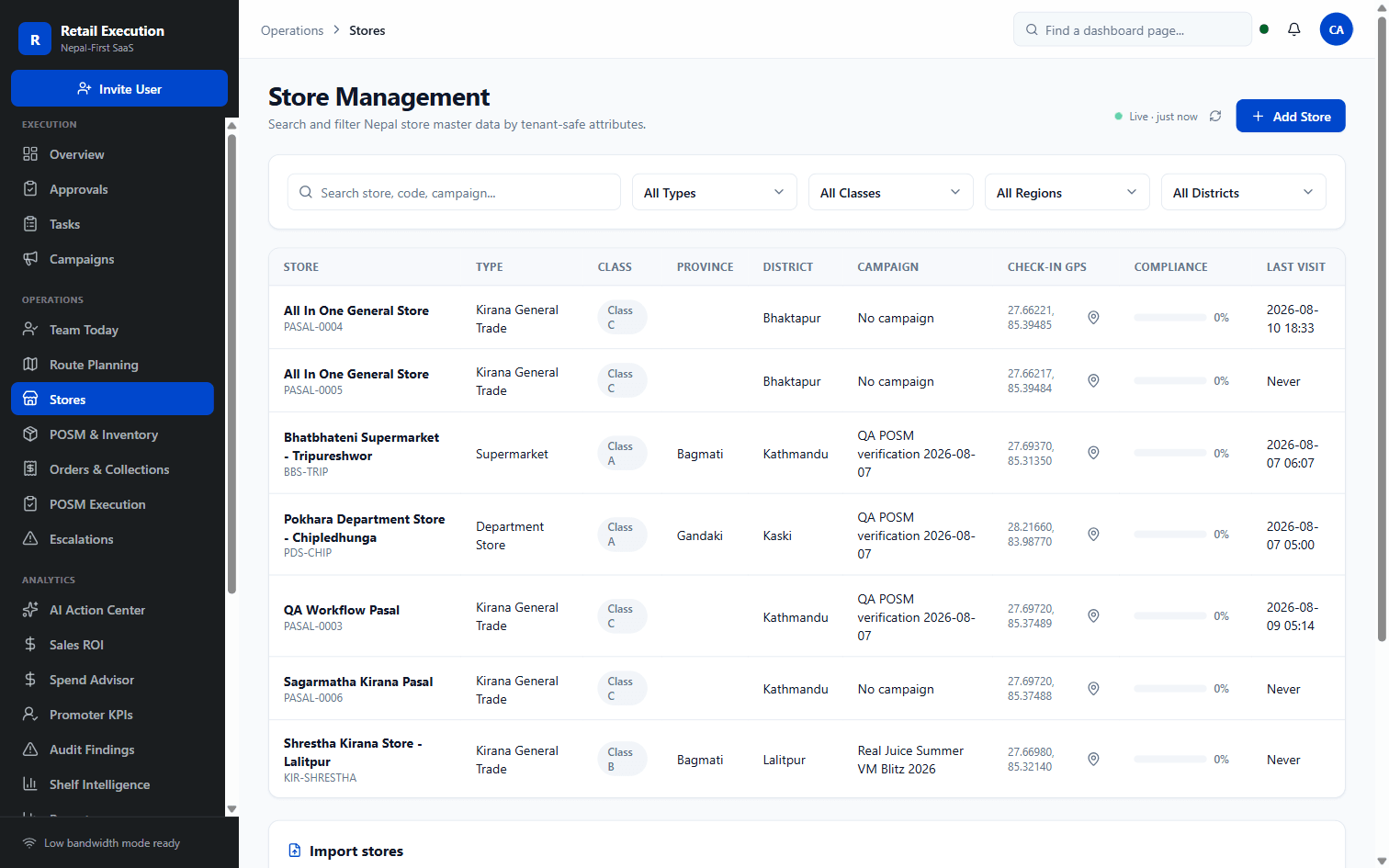This screenshot has width=1389, height=868.
Task: Focus the search store, code, campaign field
Action: [x=454, y=192]
